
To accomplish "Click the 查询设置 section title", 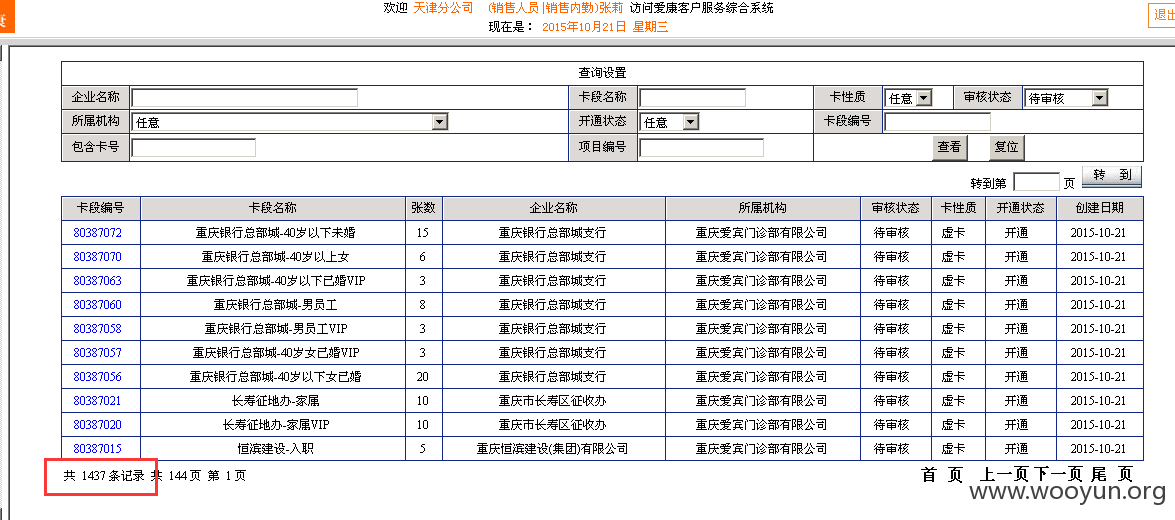I will 602,73.
